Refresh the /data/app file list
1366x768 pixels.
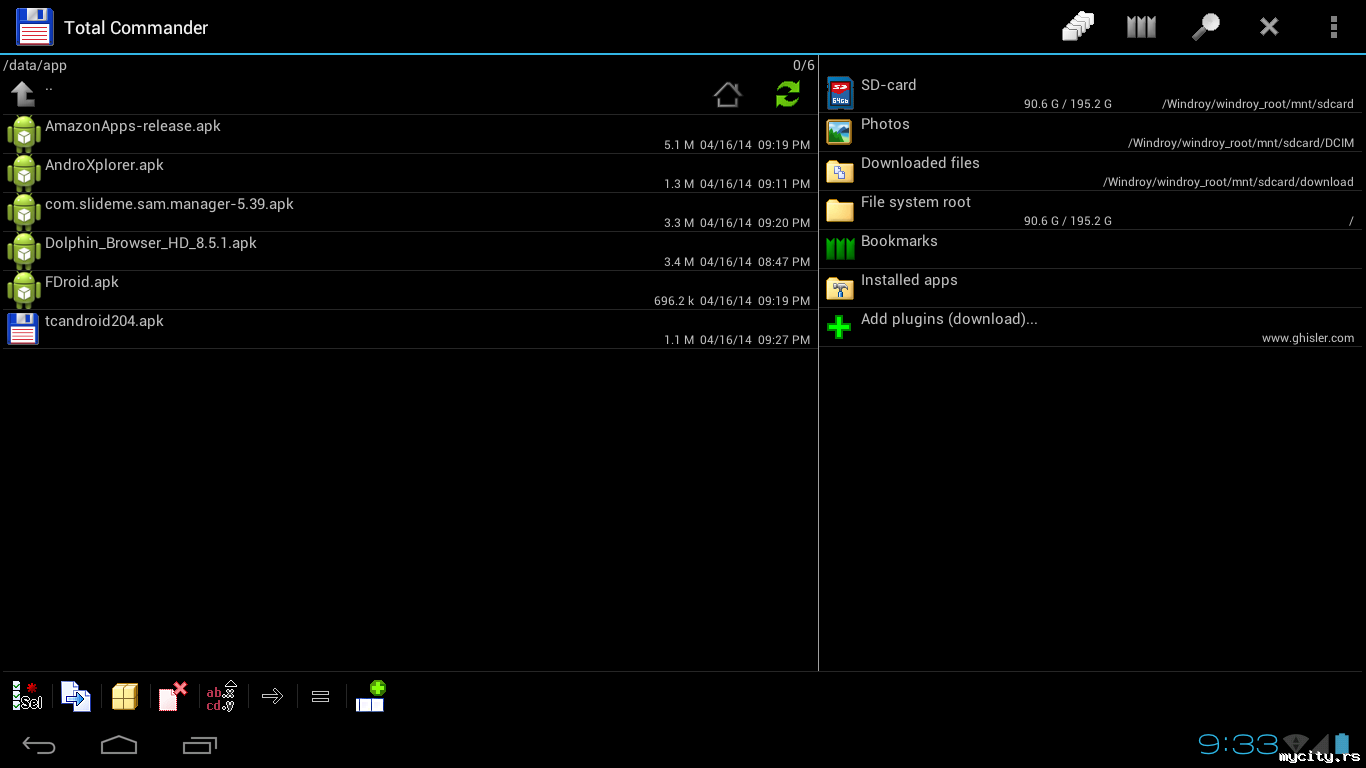(788, 94)
